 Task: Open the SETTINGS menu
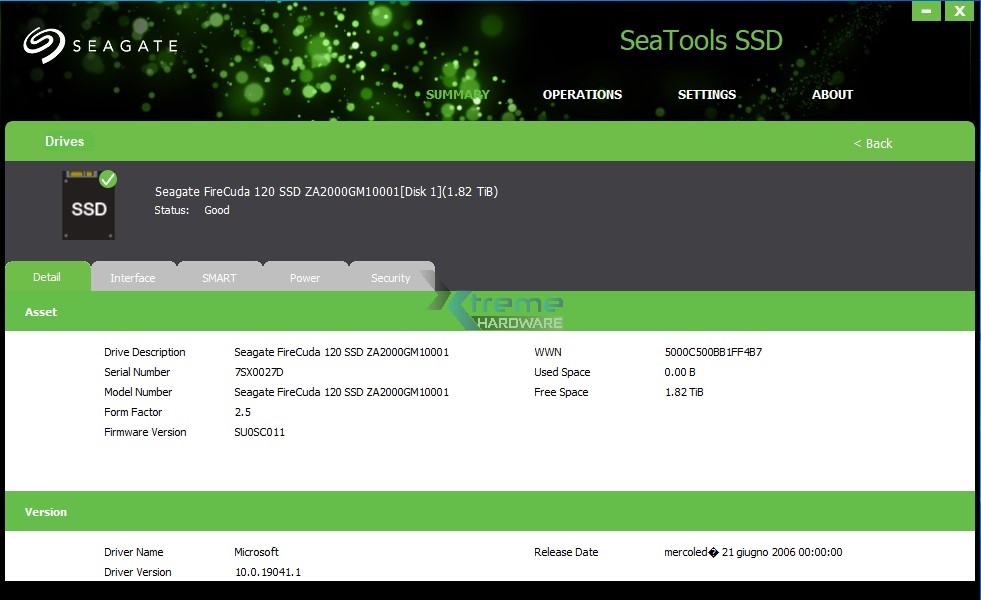706,94
